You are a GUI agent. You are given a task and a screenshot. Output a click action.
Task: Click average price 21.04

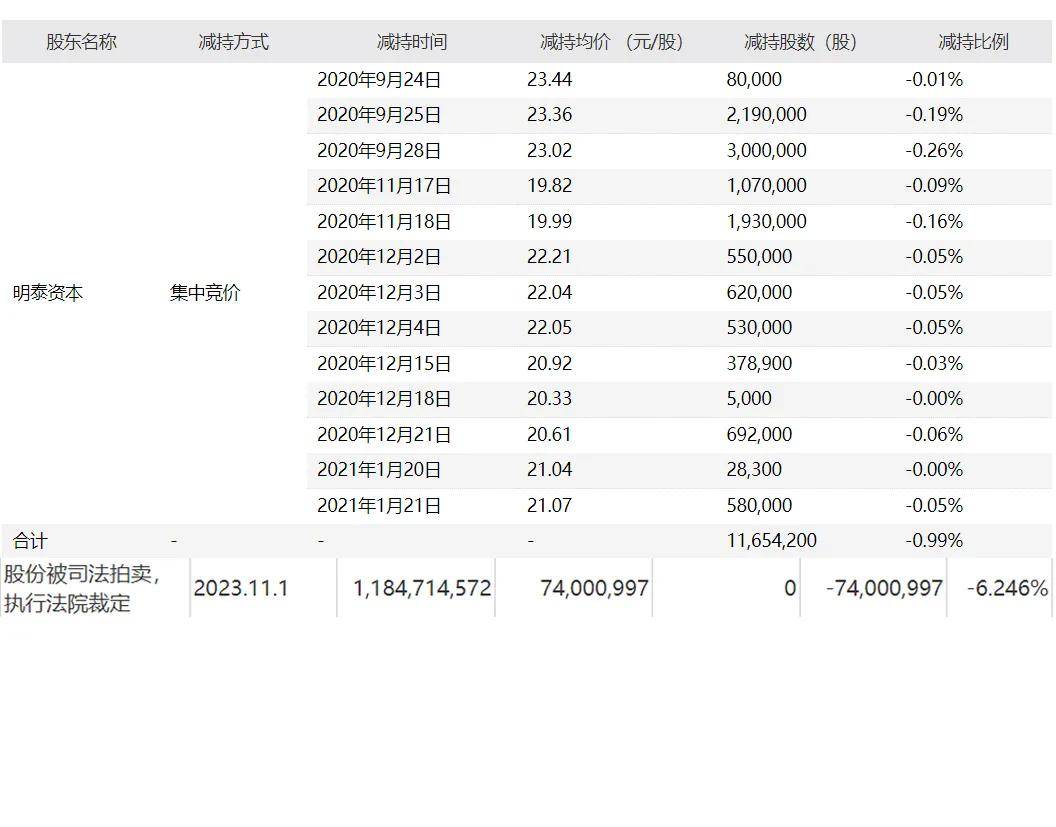[550, 469]
